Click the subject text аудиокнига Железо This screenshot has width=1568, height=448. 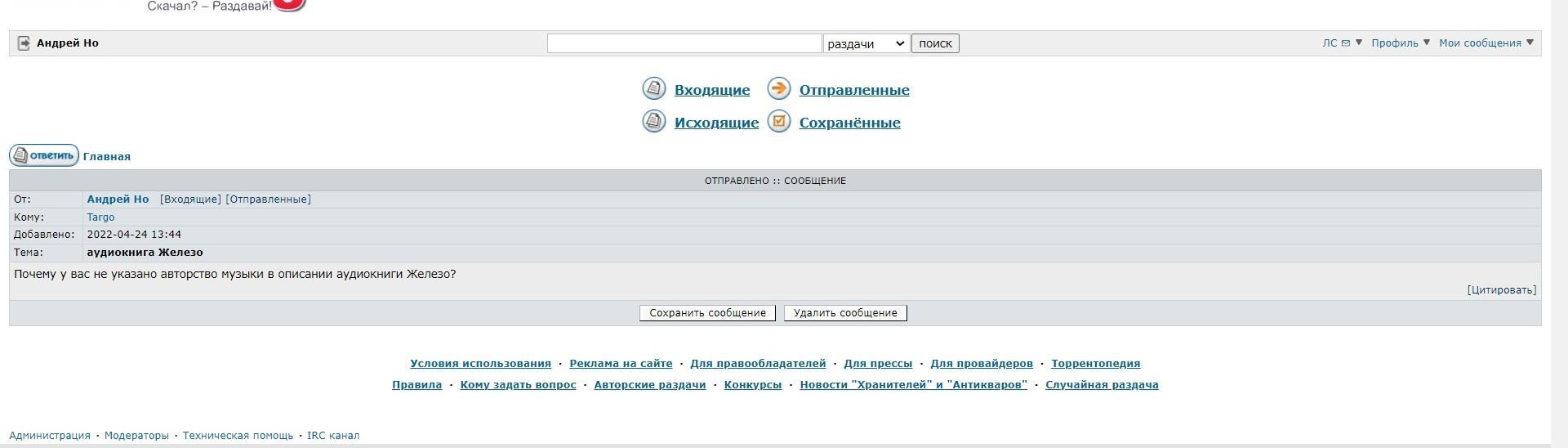pos(145,253)
